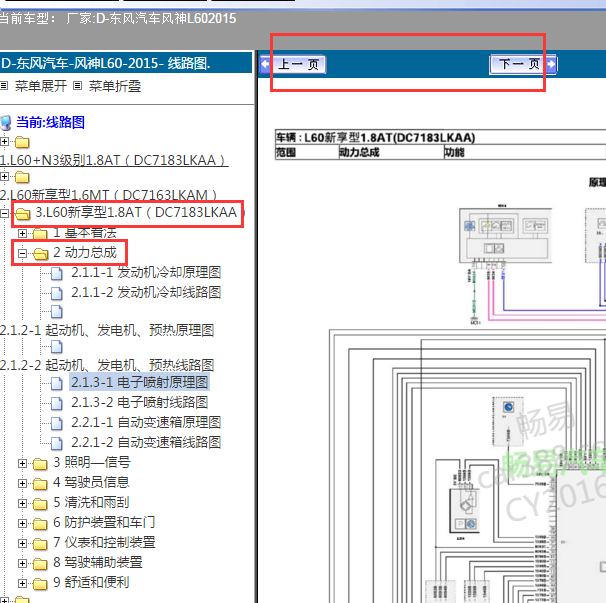
Task: Expand the 3 照明—信号 folder
Action: [22, 463]
